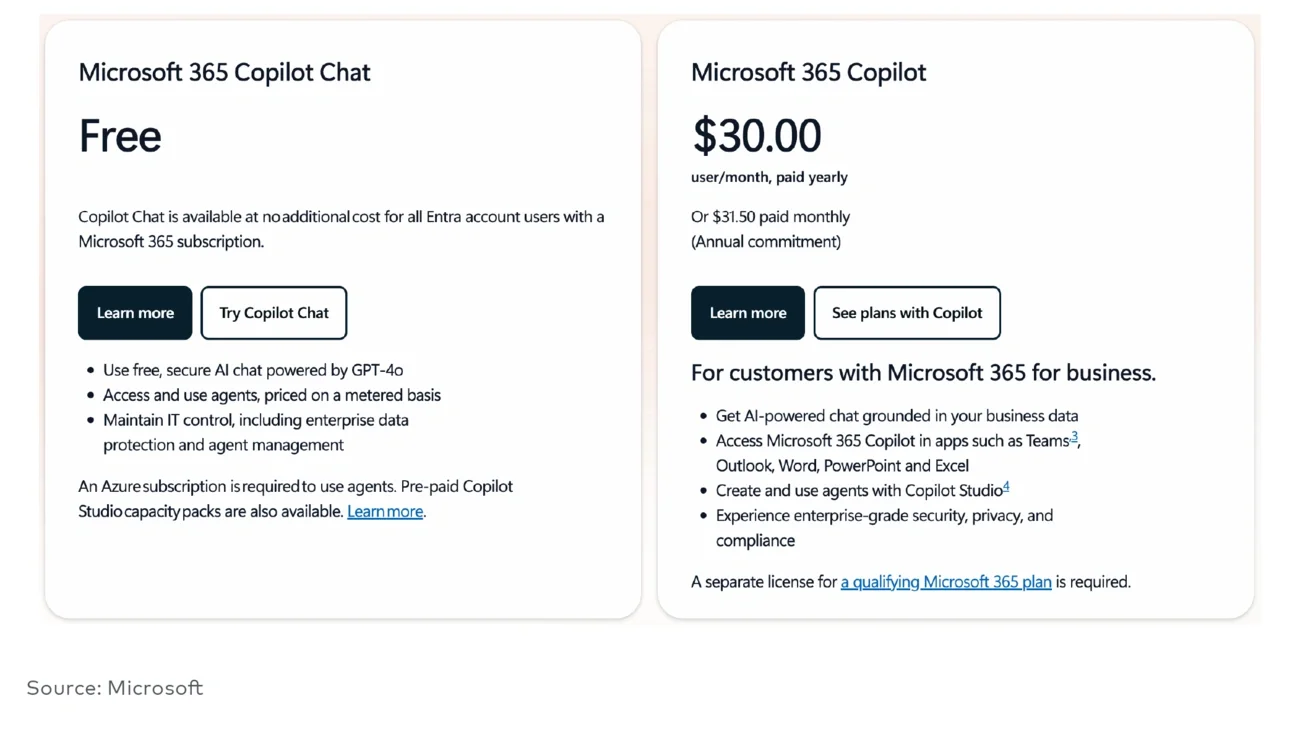Open footnote 3 next to Teams
Image resolution: width=1300 pixels, height=735 pixels.
click(1075, 435)
